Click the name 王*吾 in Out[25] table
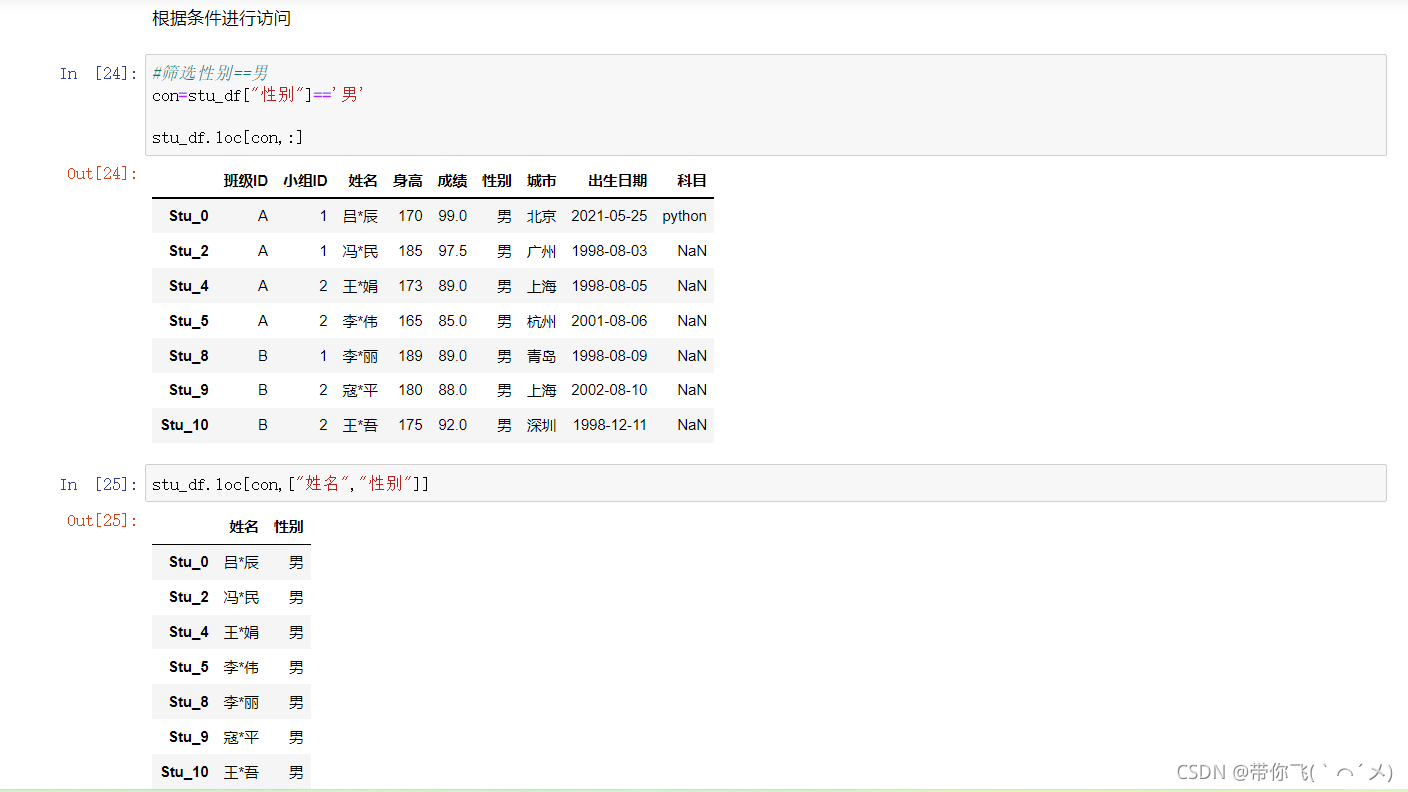Viewport: 1408px width, 792px height. tap(241, 772)
